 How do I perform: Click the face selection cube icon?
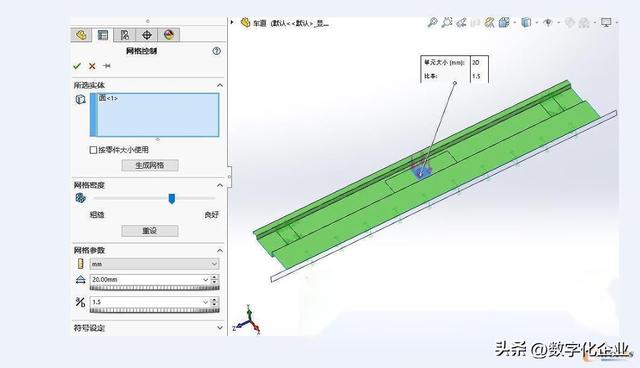(80, 99)
